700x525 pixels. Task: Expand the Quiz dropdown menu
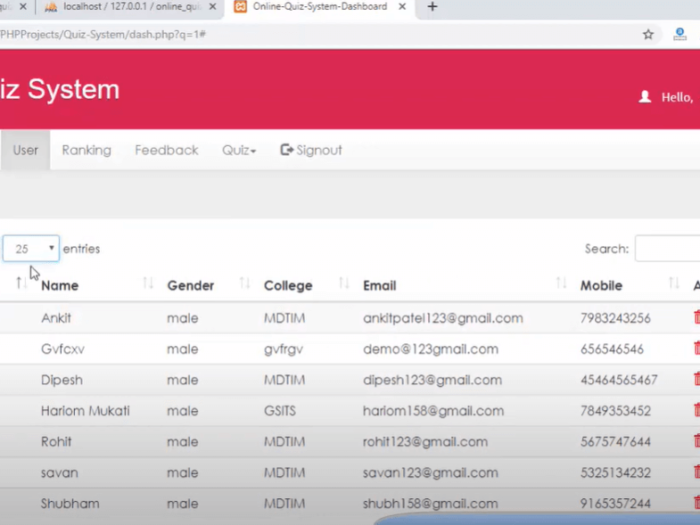pyautogui.click(x=239, y=150)
